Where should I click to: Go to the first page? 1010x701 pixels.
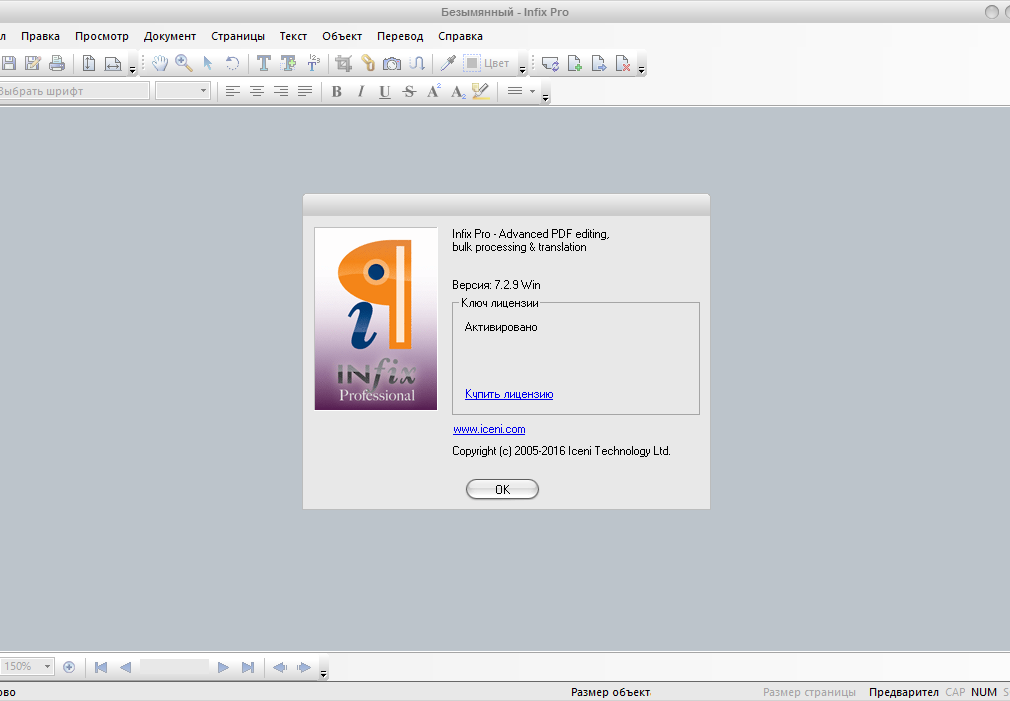click(x=101, y=667)
